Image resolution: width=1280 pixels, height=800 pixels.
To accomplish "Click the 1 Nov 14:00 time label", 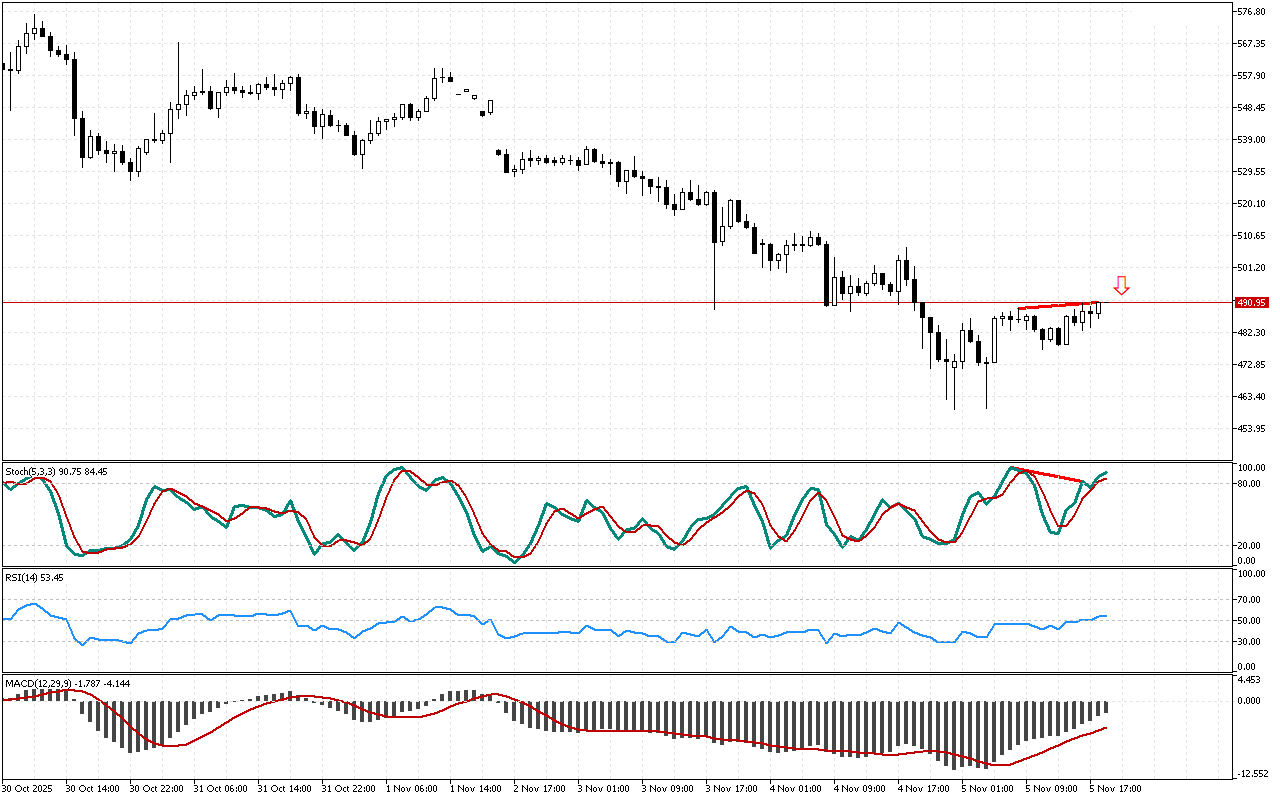I will (474, 789).
